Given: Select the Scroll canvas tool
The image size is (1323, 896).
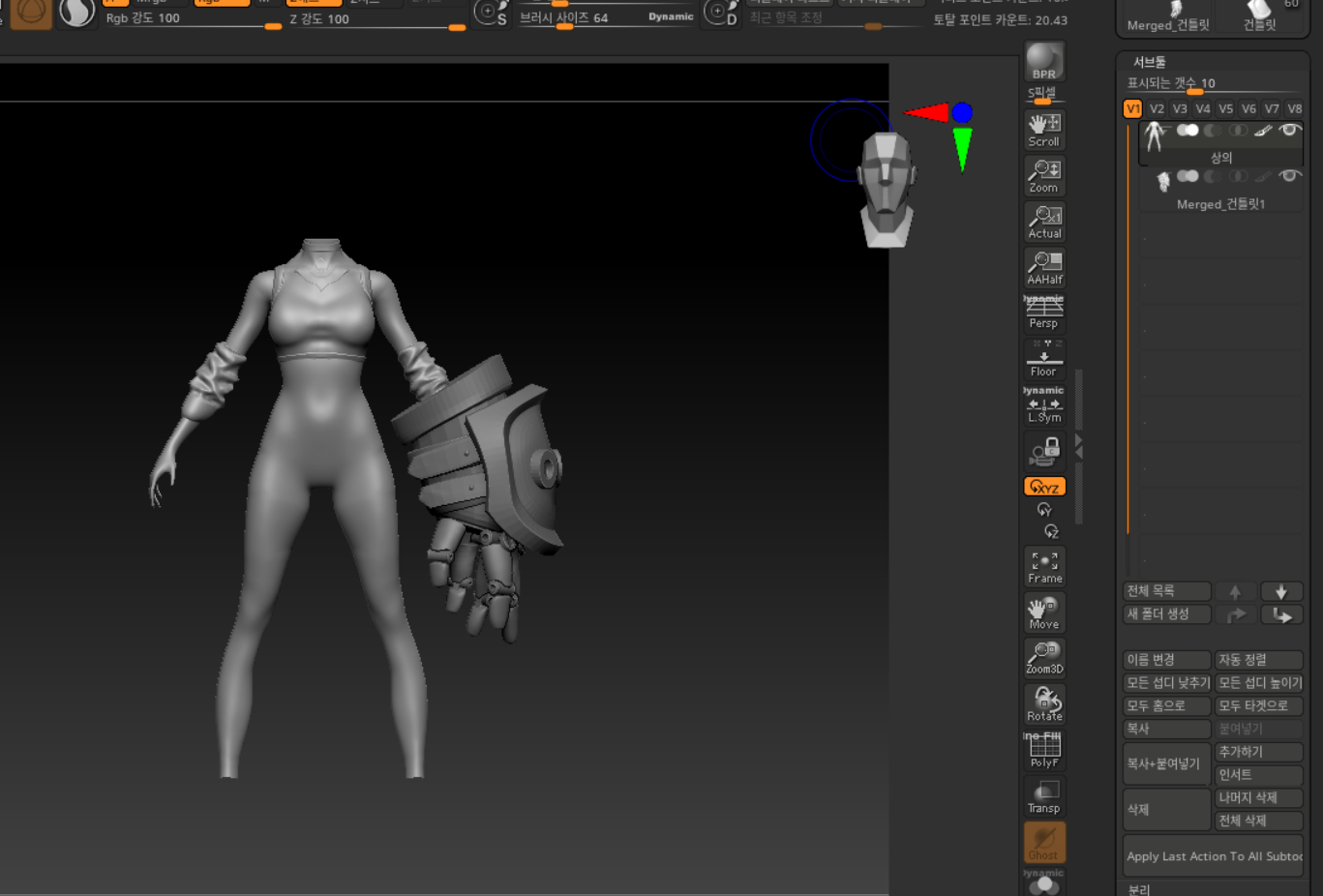Looking at the screenshot, I should tap(1044, 130).
